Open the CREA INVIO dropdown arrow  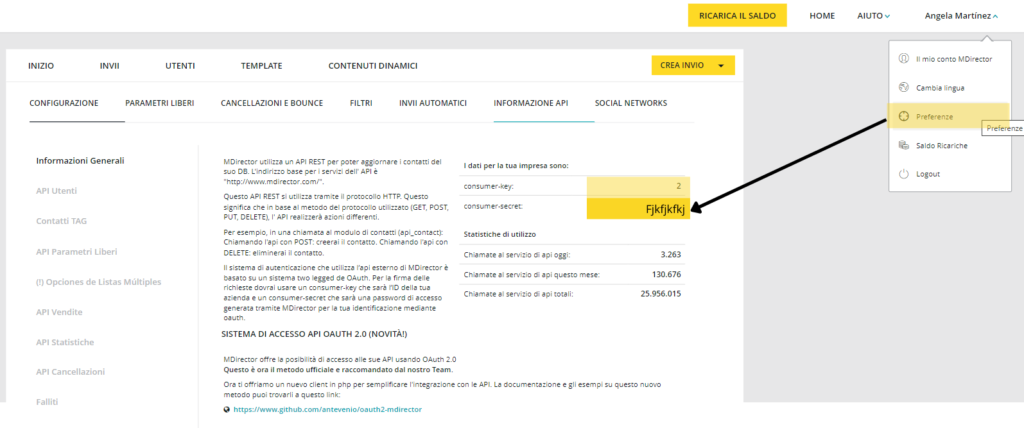pyautogui.click(x=721, y=66)
